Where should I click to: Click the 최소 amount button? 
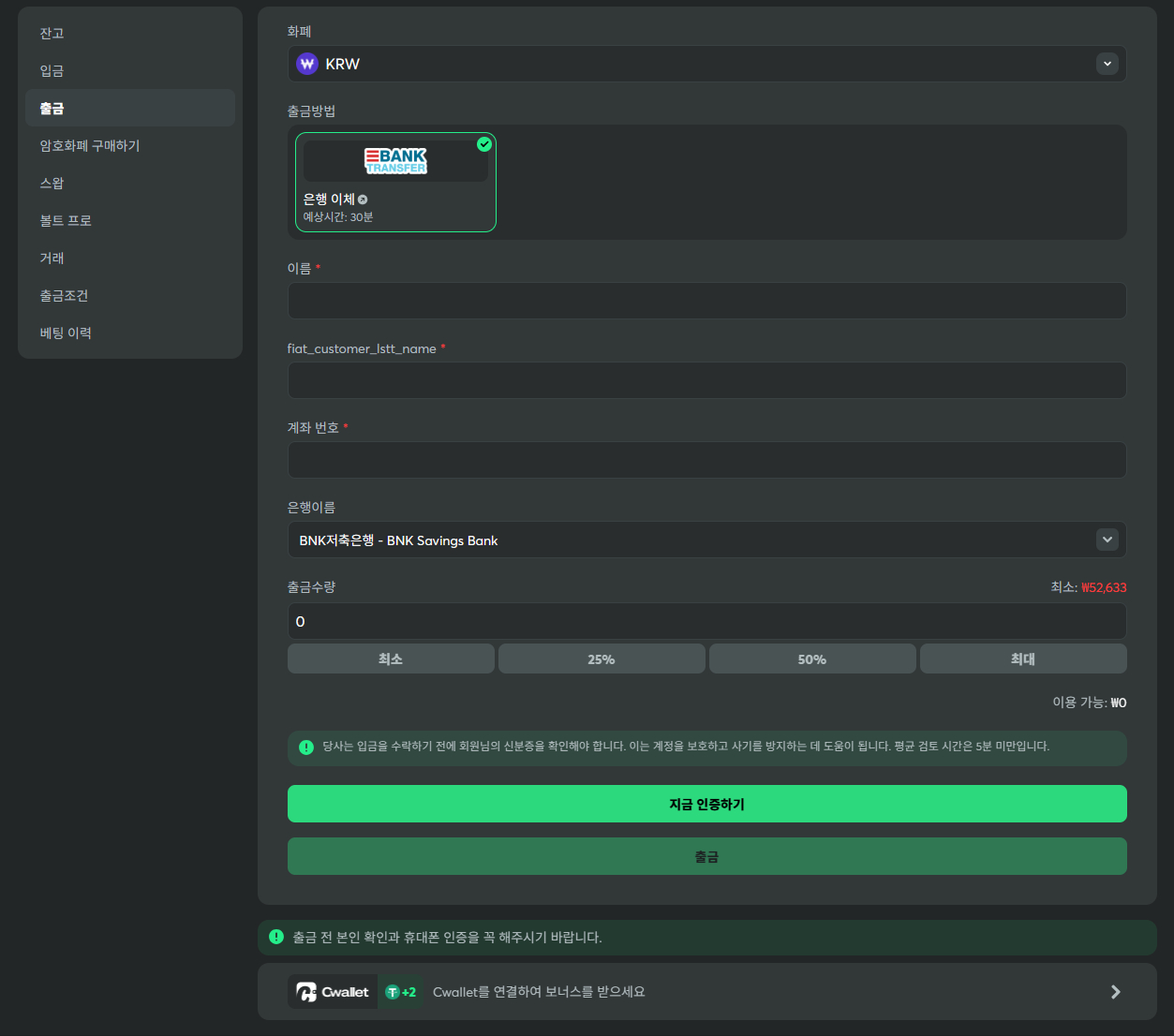coord(391,659)
